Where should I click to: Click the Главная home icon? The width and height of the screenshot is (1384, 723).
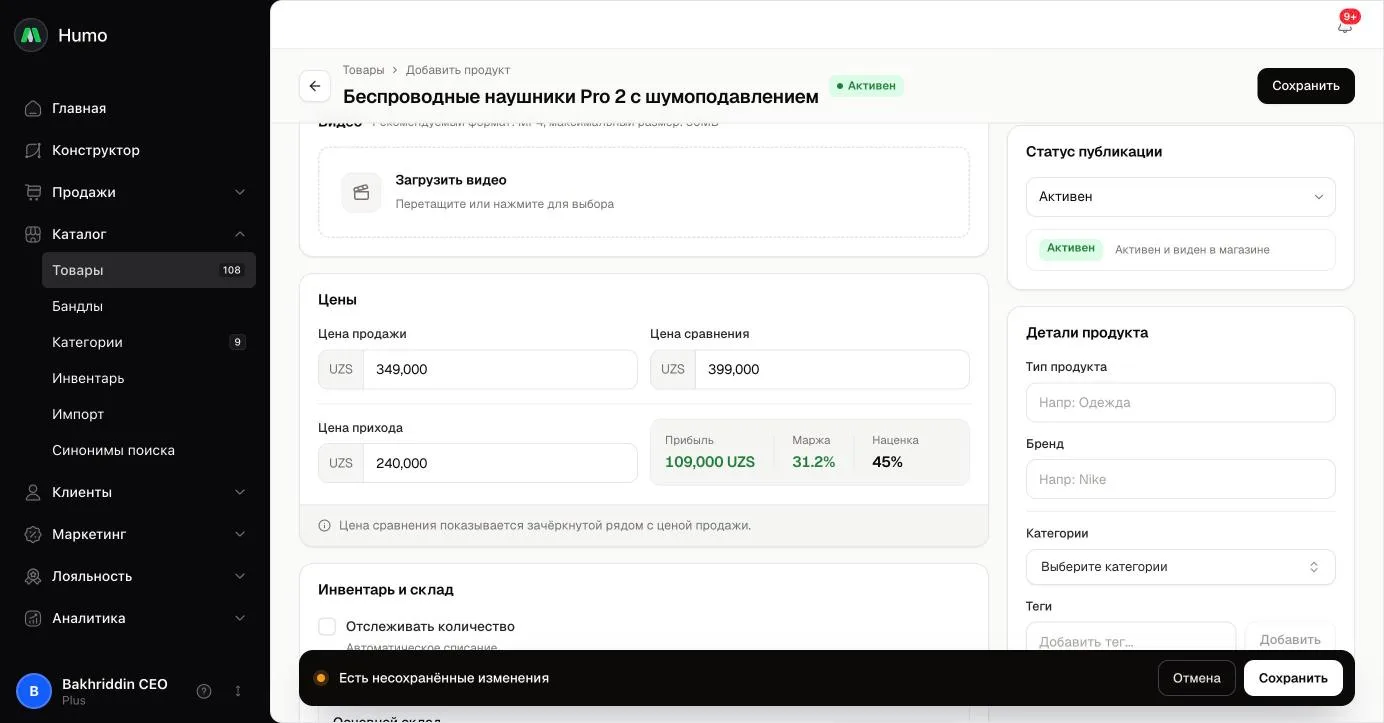coord(33,108)
